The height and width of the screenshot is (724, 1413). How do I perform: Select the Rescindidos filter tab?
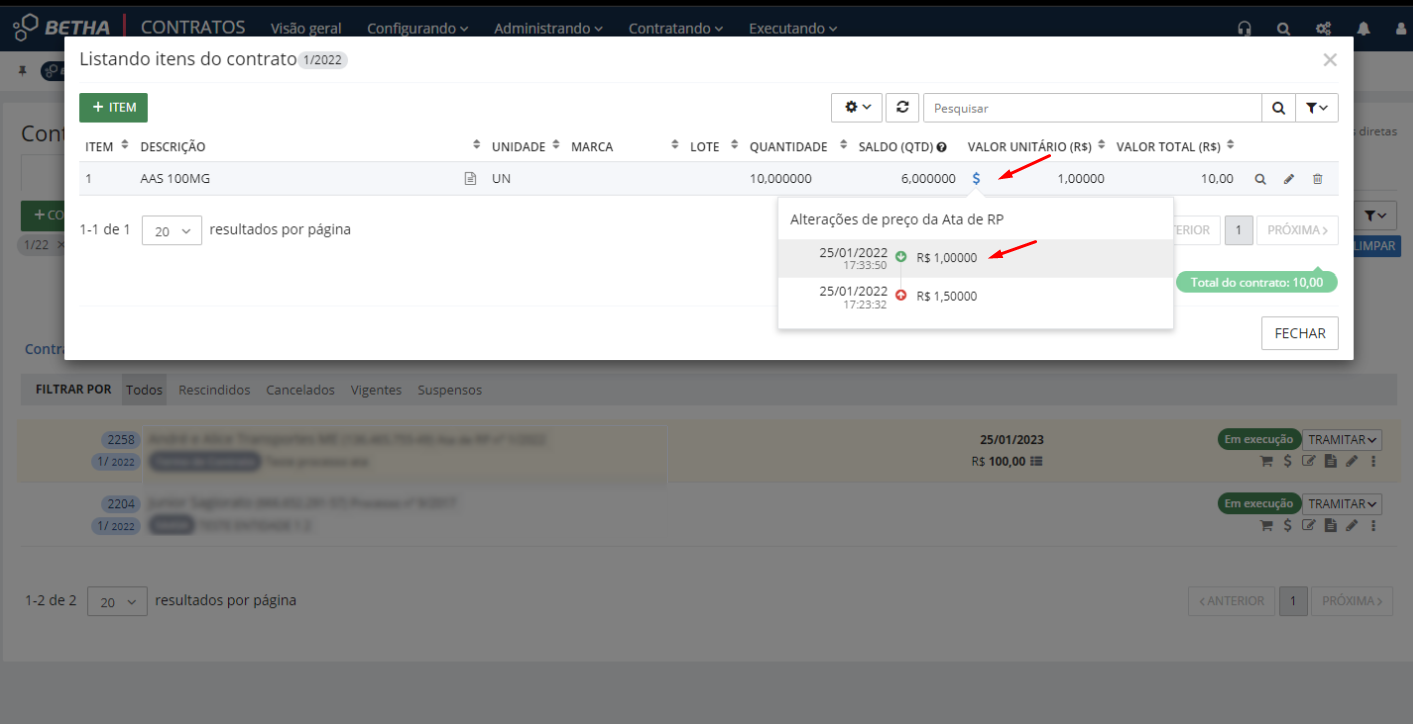[x=214, y=390]
